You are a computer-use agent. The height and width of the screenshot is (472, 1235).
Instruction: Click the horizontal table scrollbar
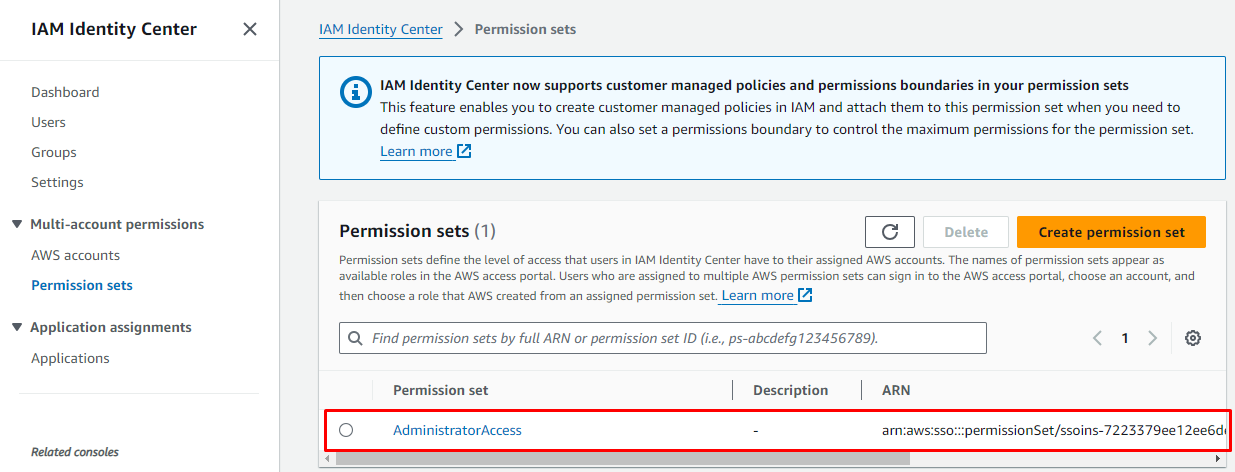622,458
